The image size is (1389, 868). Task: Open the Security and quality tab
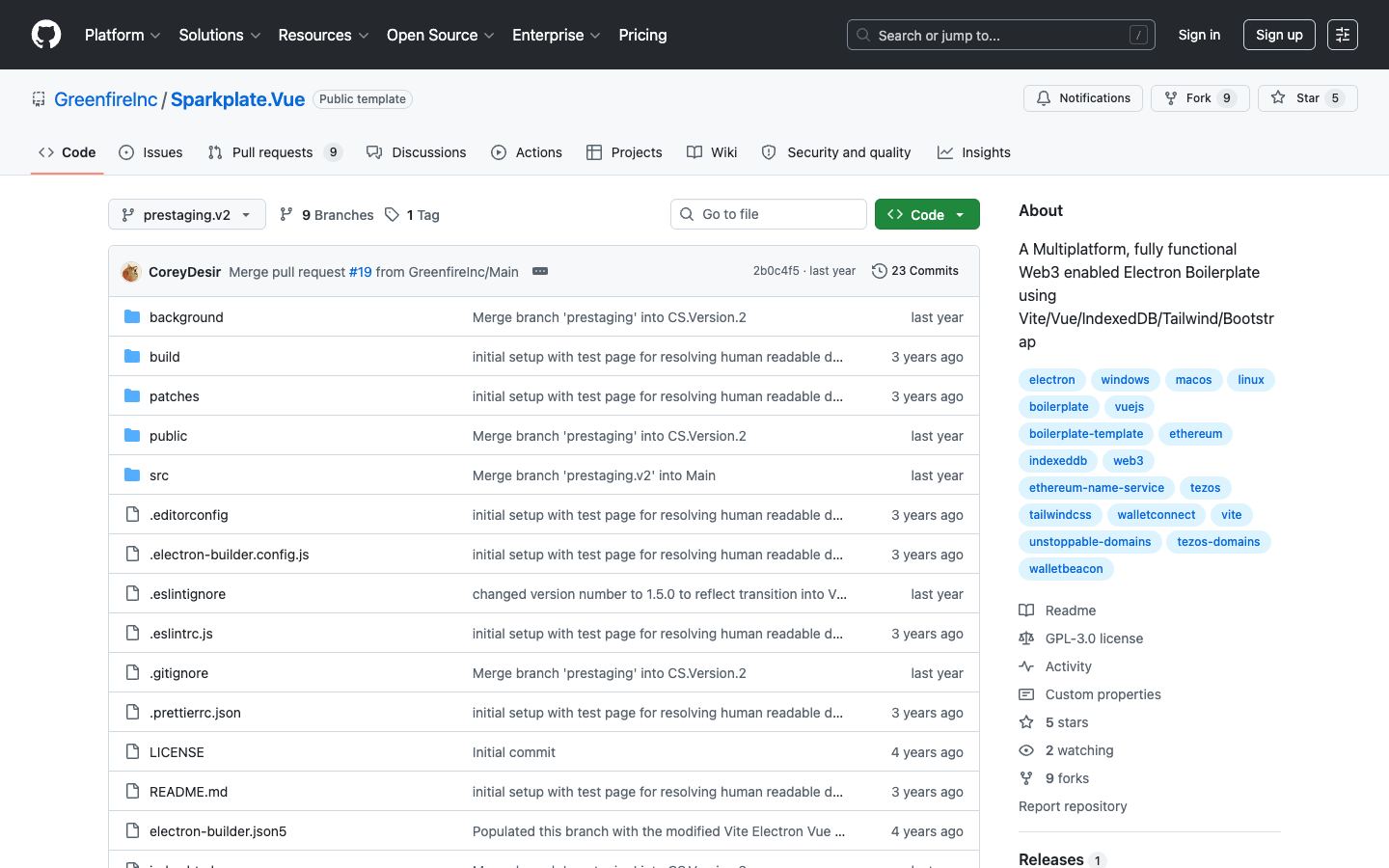click(x=836, y=152)
